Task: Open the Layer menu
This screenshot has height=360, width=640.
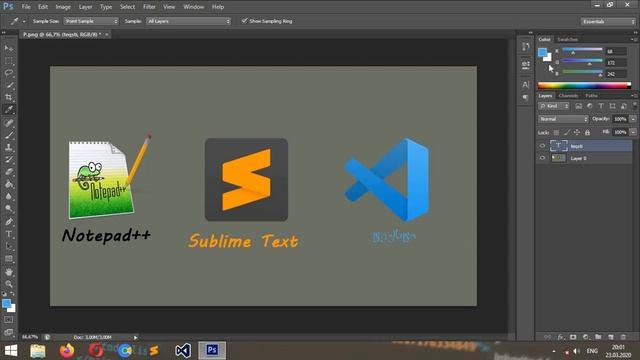Action: coord(85,7)
